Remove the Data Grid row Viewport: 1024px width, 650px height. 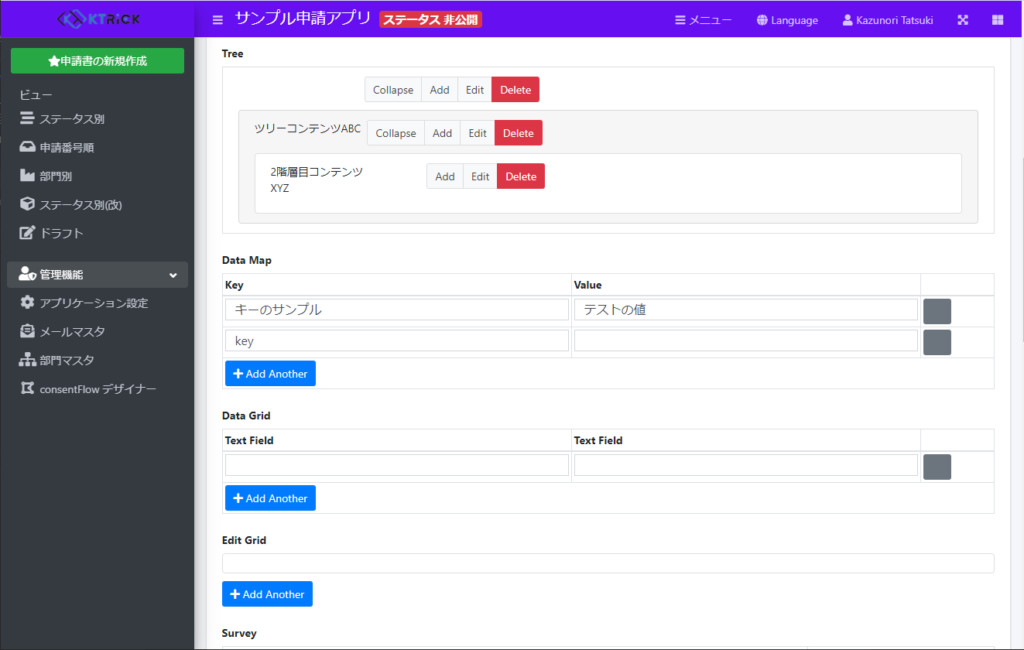[937, 467]
